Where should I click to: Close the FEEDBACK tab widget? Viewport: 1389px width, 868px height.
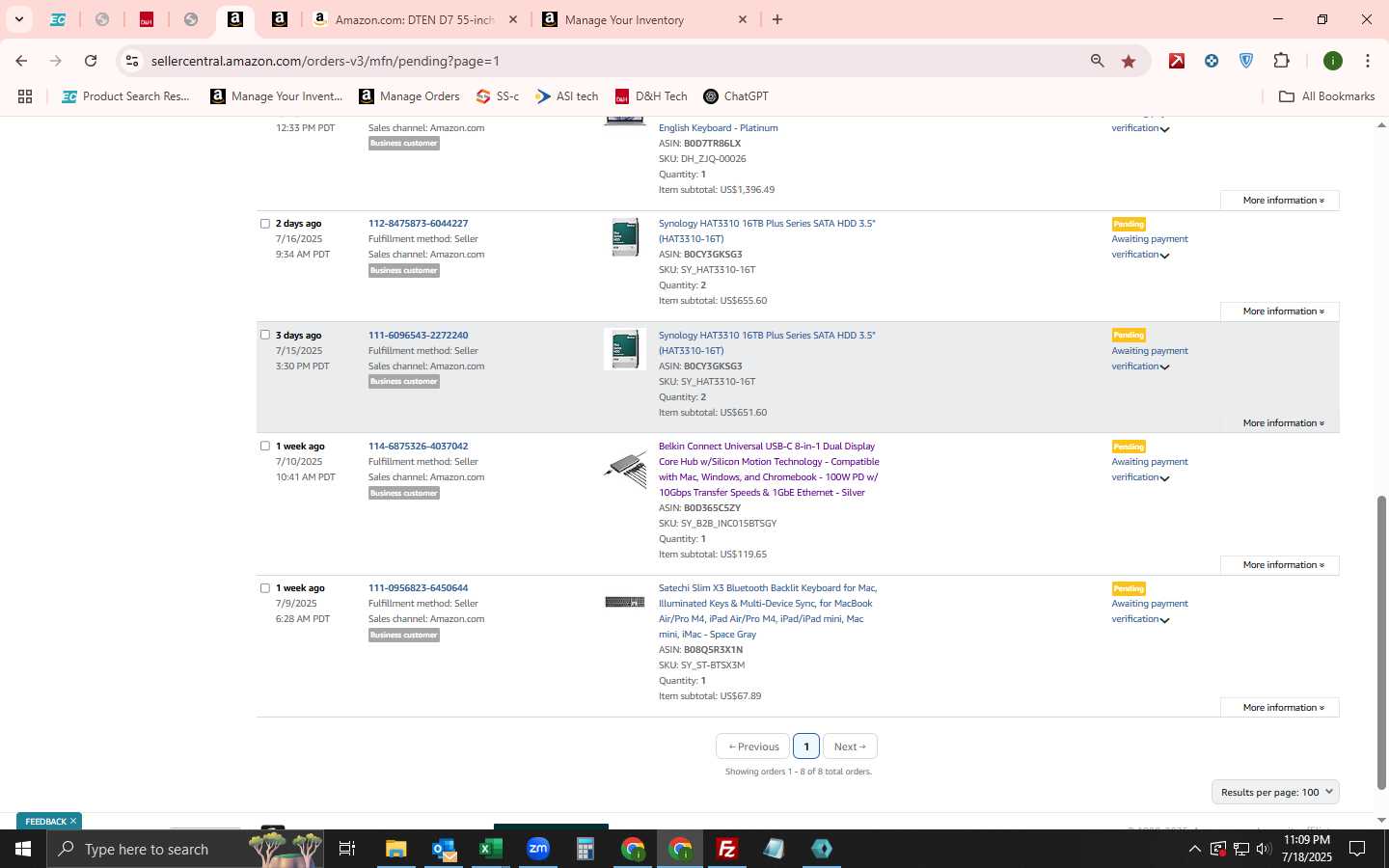[x=73, y=822]
